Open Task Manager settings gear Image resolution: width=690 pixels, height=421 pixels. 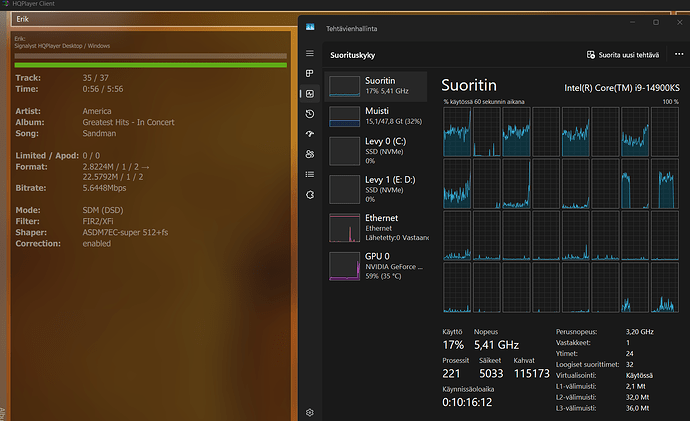click(310, 412)
